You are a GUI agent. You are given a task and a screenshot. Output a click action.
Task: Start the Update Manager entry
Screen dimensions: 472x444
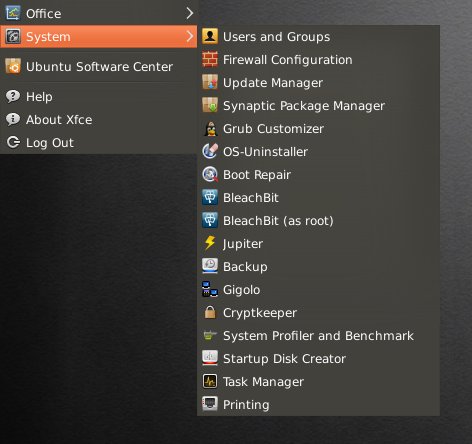point(318,82)
